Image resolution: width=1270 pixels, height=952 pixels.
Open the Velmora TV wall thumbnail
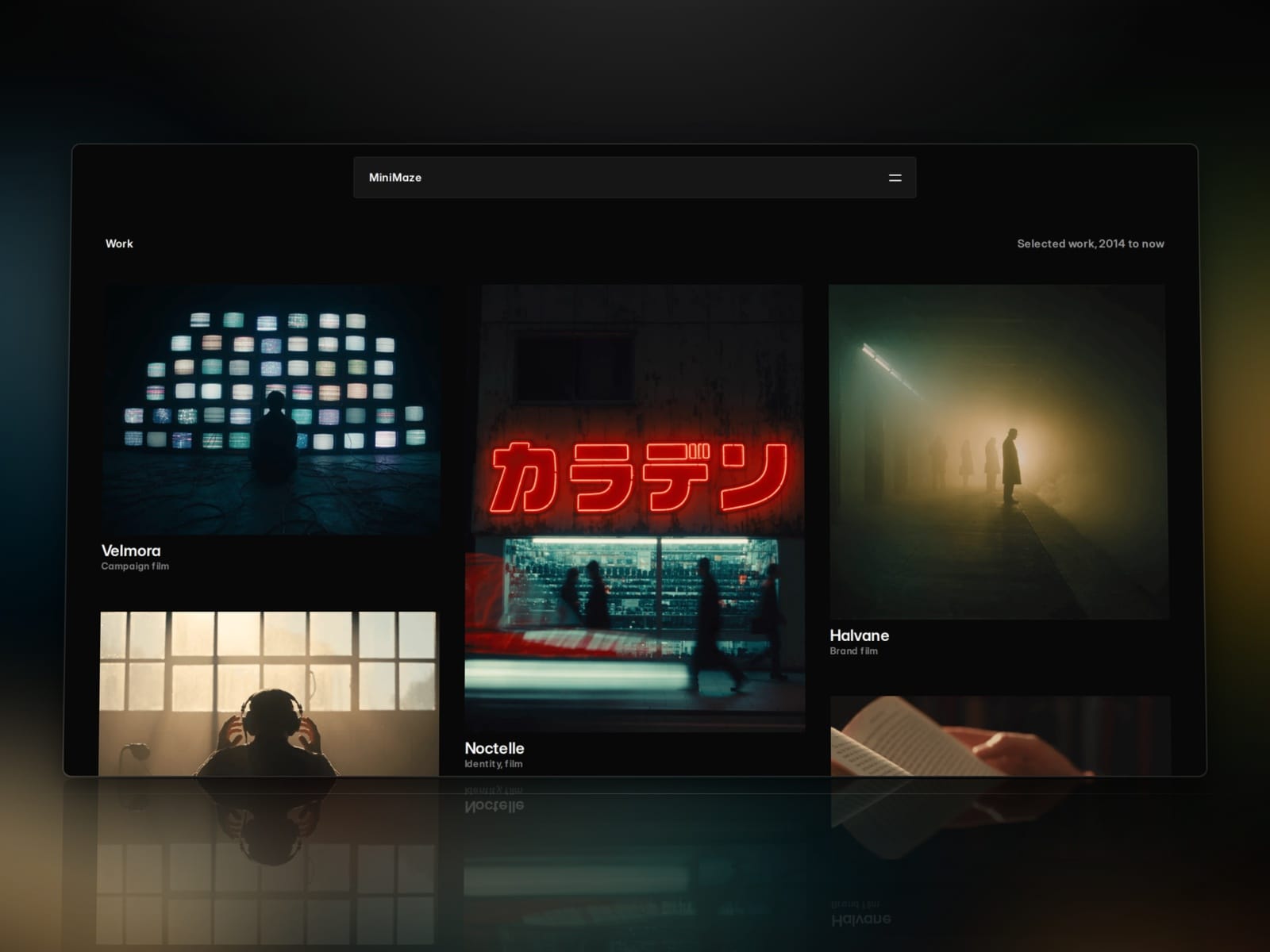pos(271,409)
